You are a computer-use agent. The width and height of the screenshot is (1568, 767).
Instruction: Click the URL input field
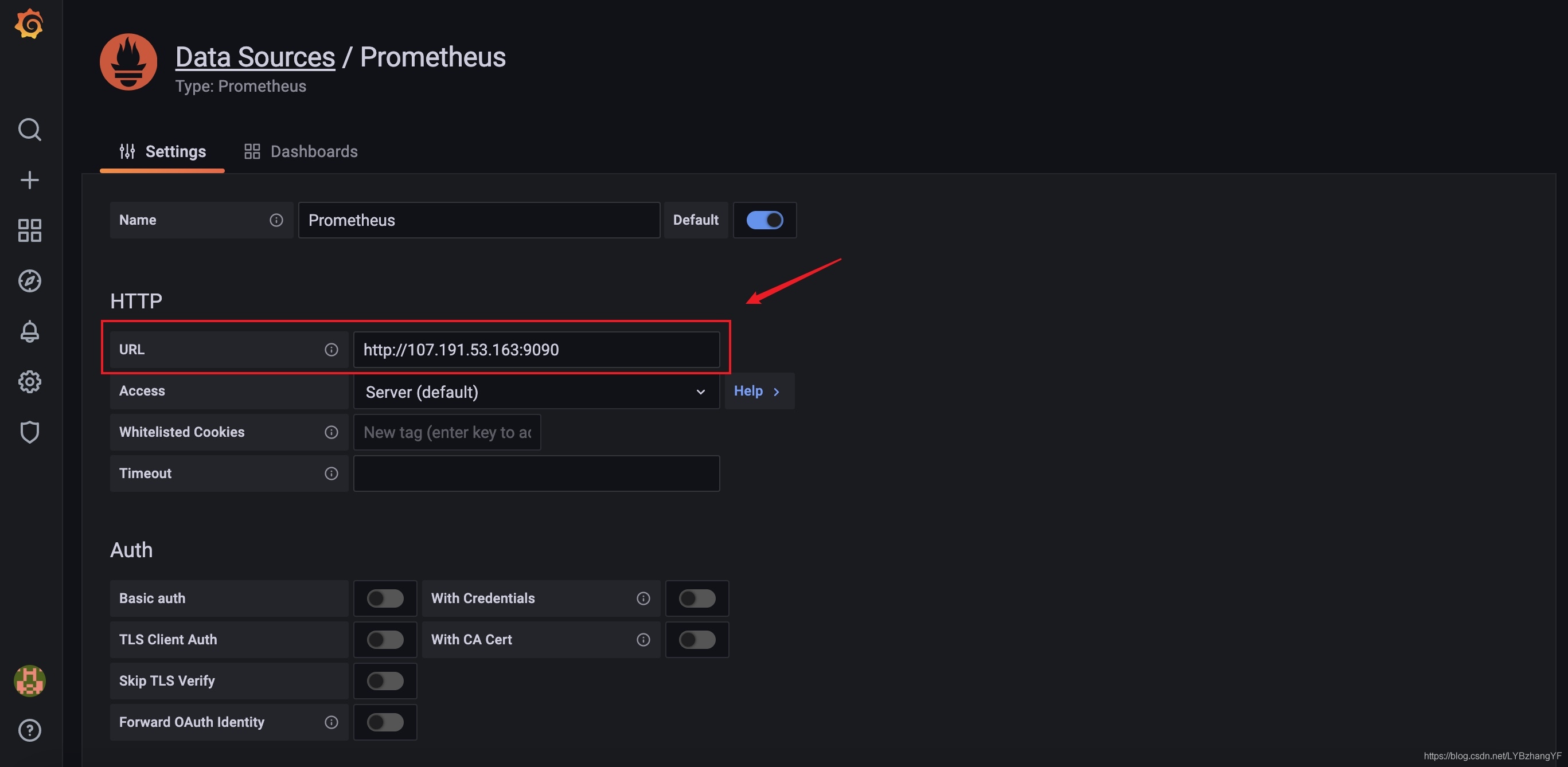(536, 350)
